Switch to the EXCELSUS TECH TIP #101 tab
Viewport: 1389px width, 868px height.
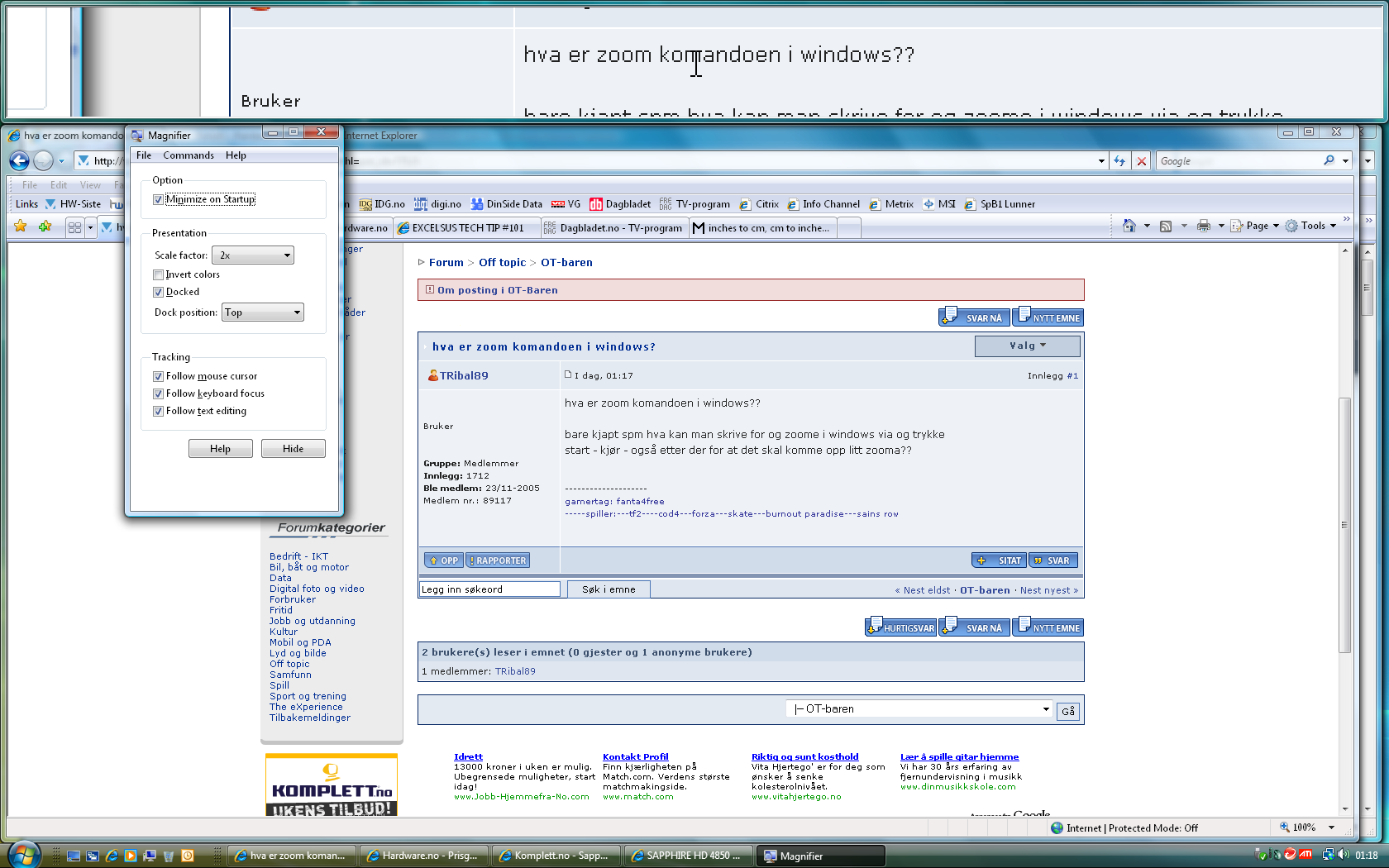click(466, 228)
